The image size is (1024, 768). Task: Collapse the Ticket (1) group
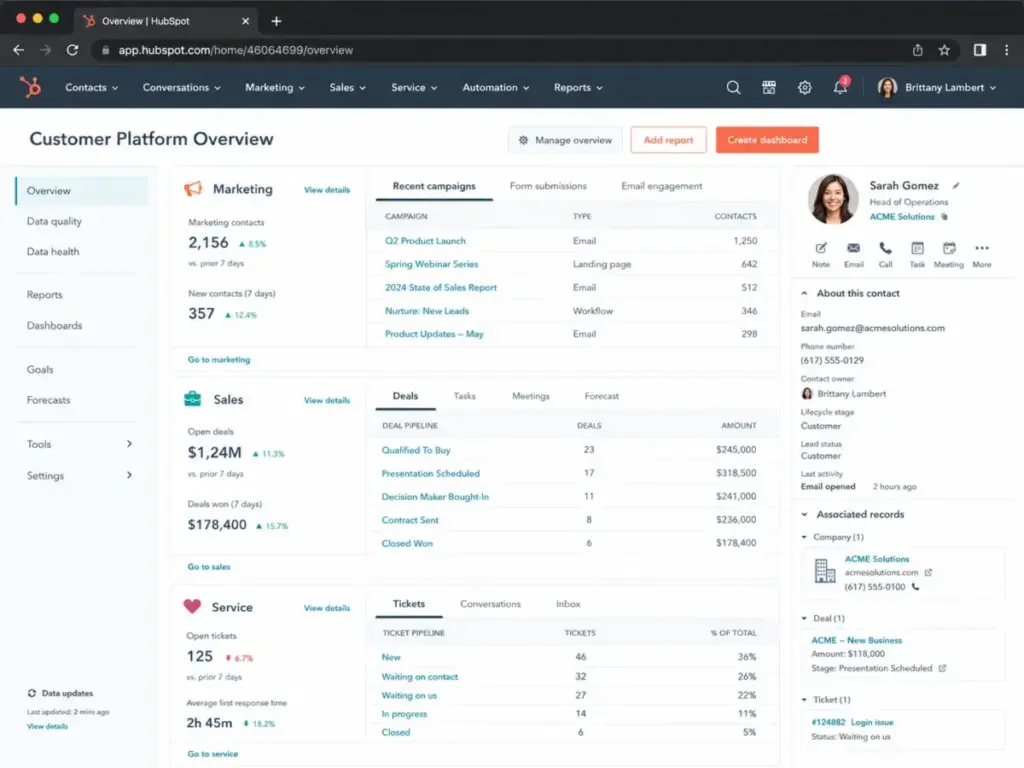(x=804, y=700)
